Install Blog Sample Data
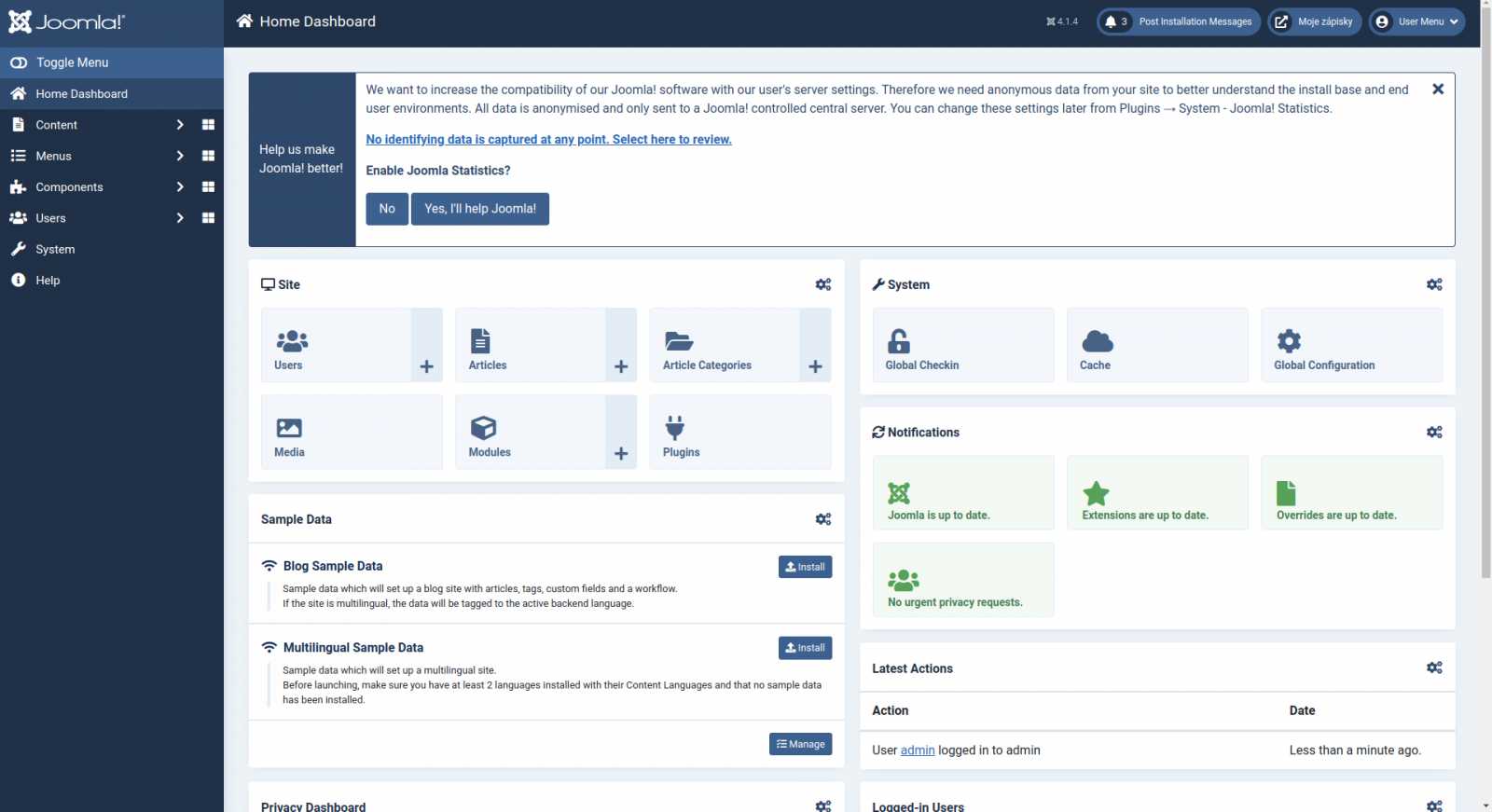 805,567
